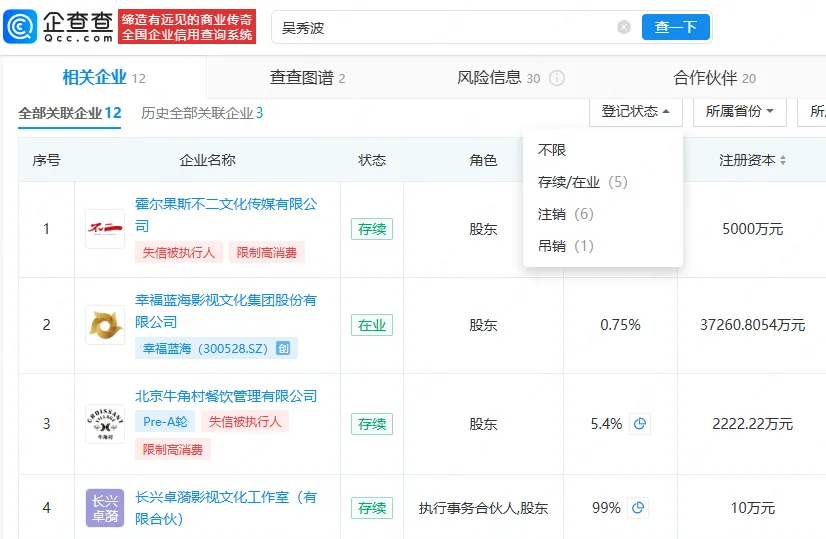Click the 执行事务合伙人,股东 role cell
Viewport: 826px width, 539px height.
tap(483, 508)
